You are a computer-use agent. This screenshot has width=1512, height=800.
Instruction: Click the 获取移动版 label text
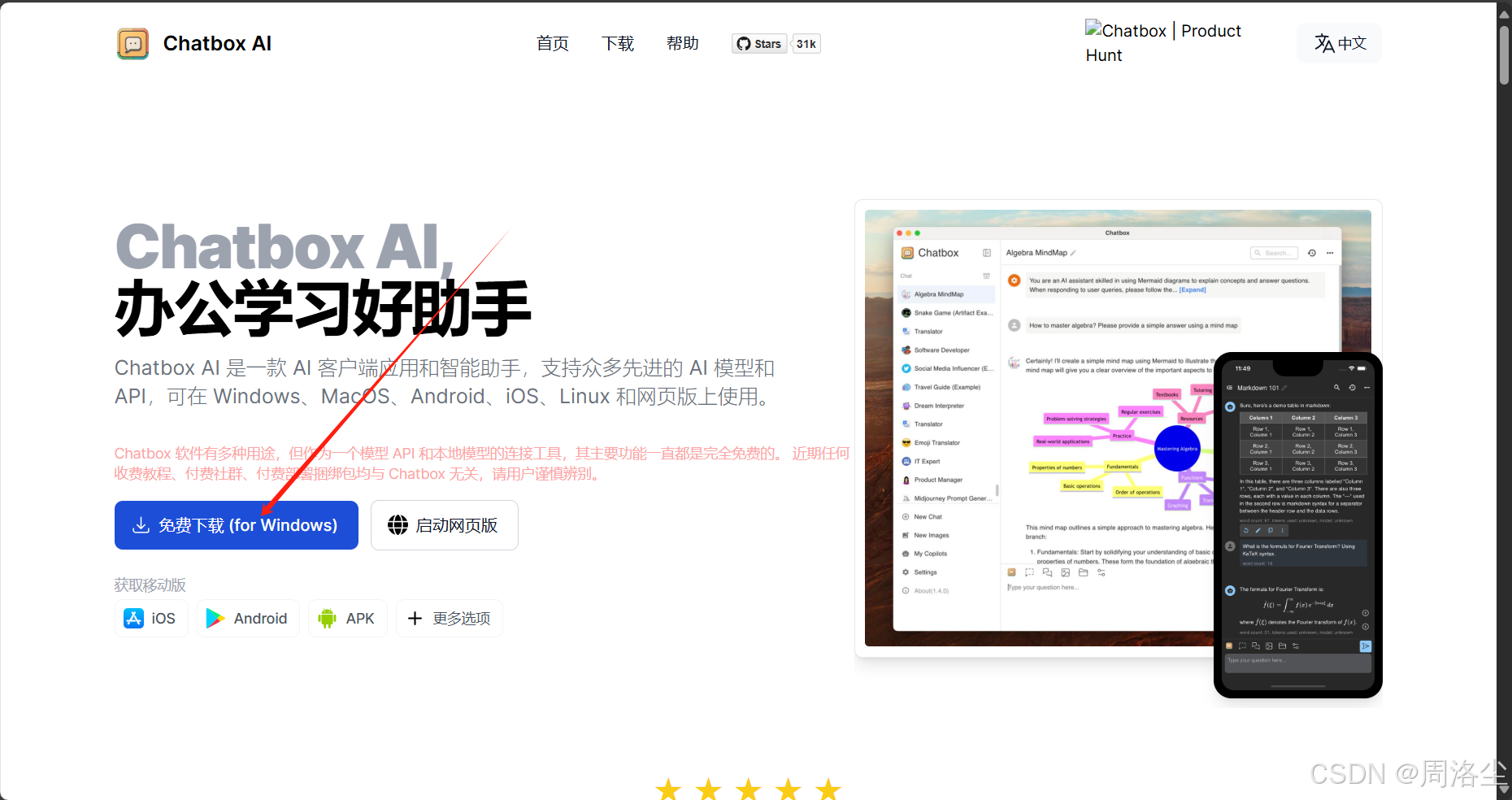pos(150,585)
